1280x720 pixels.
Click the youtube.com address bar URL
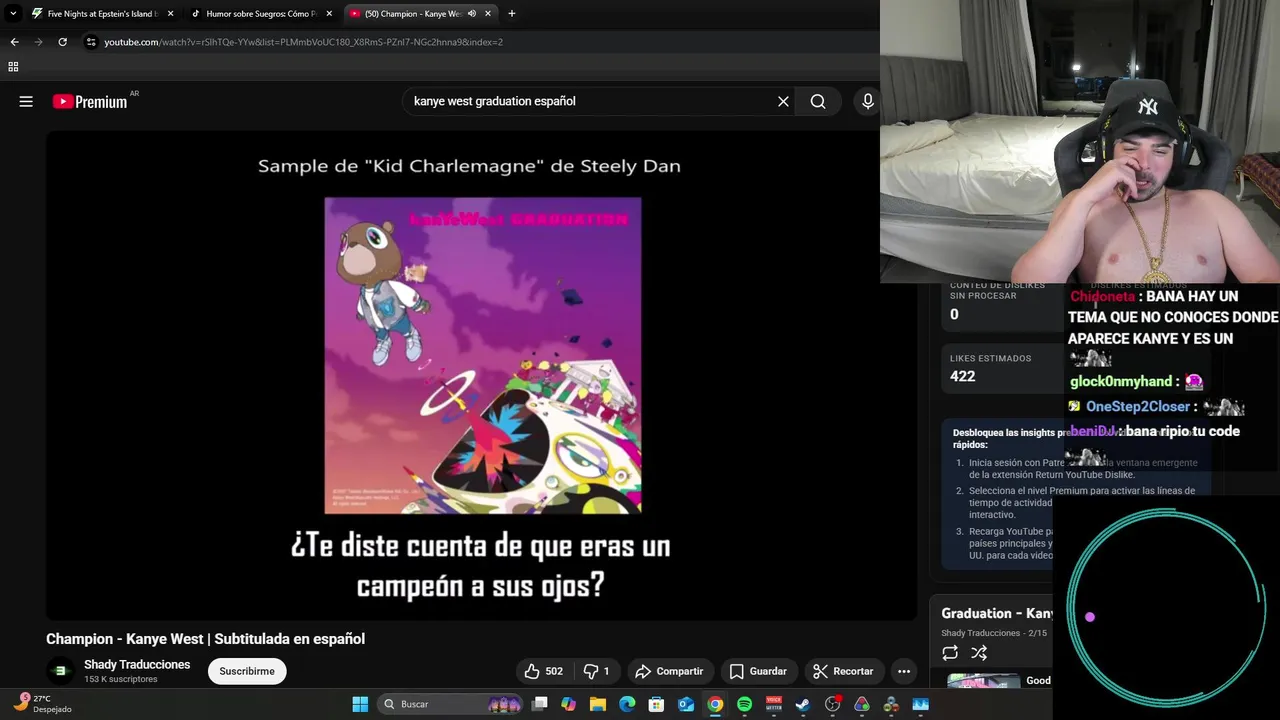pyautogui.click(x=303, y=42)
